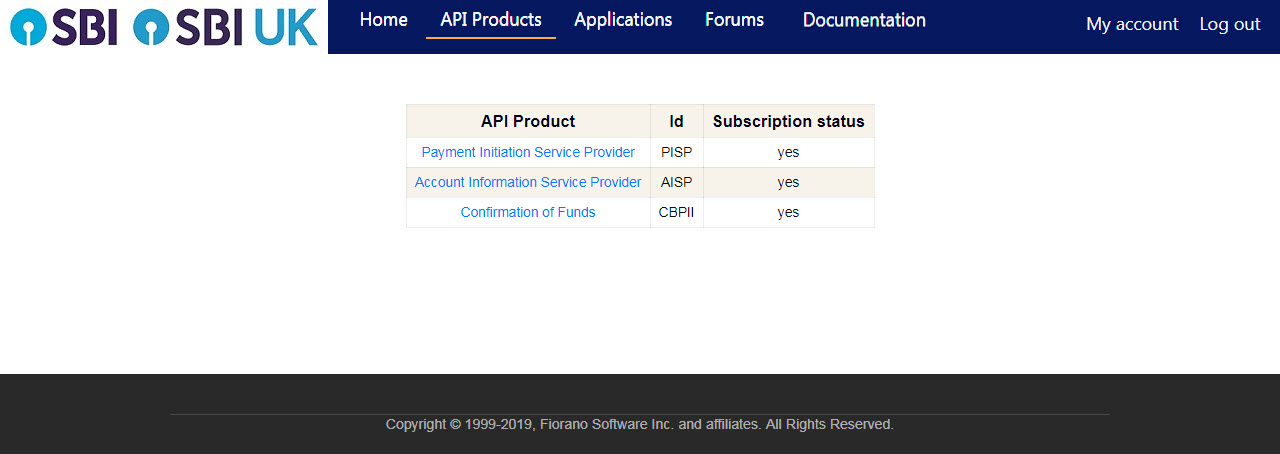Click the Fiorano copyright footer text

[x=640, y=425]
